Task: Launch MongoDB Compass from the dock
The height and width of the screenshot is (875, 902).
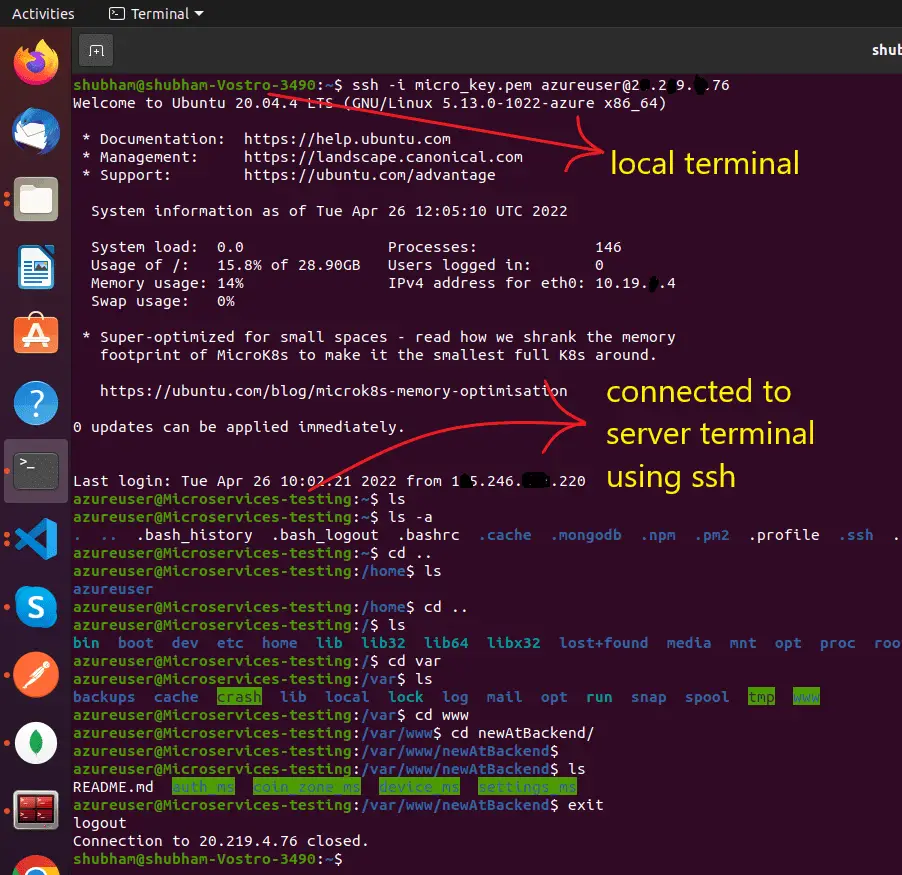Action: [x=36, y=743]
